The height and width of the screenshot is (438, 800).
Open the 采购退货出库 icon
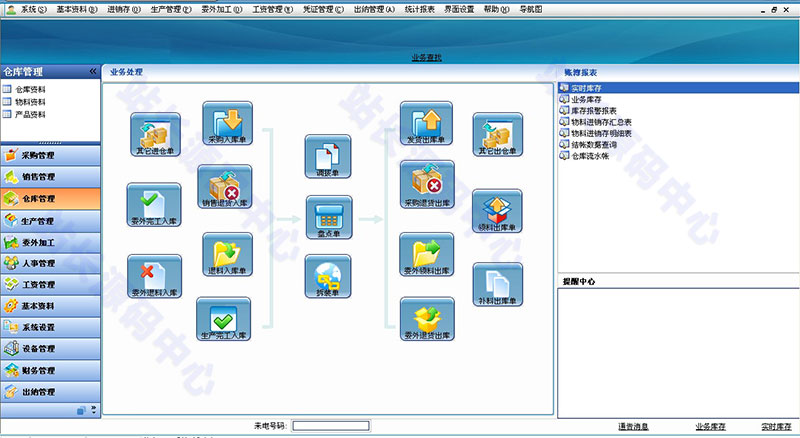(427, 184)
